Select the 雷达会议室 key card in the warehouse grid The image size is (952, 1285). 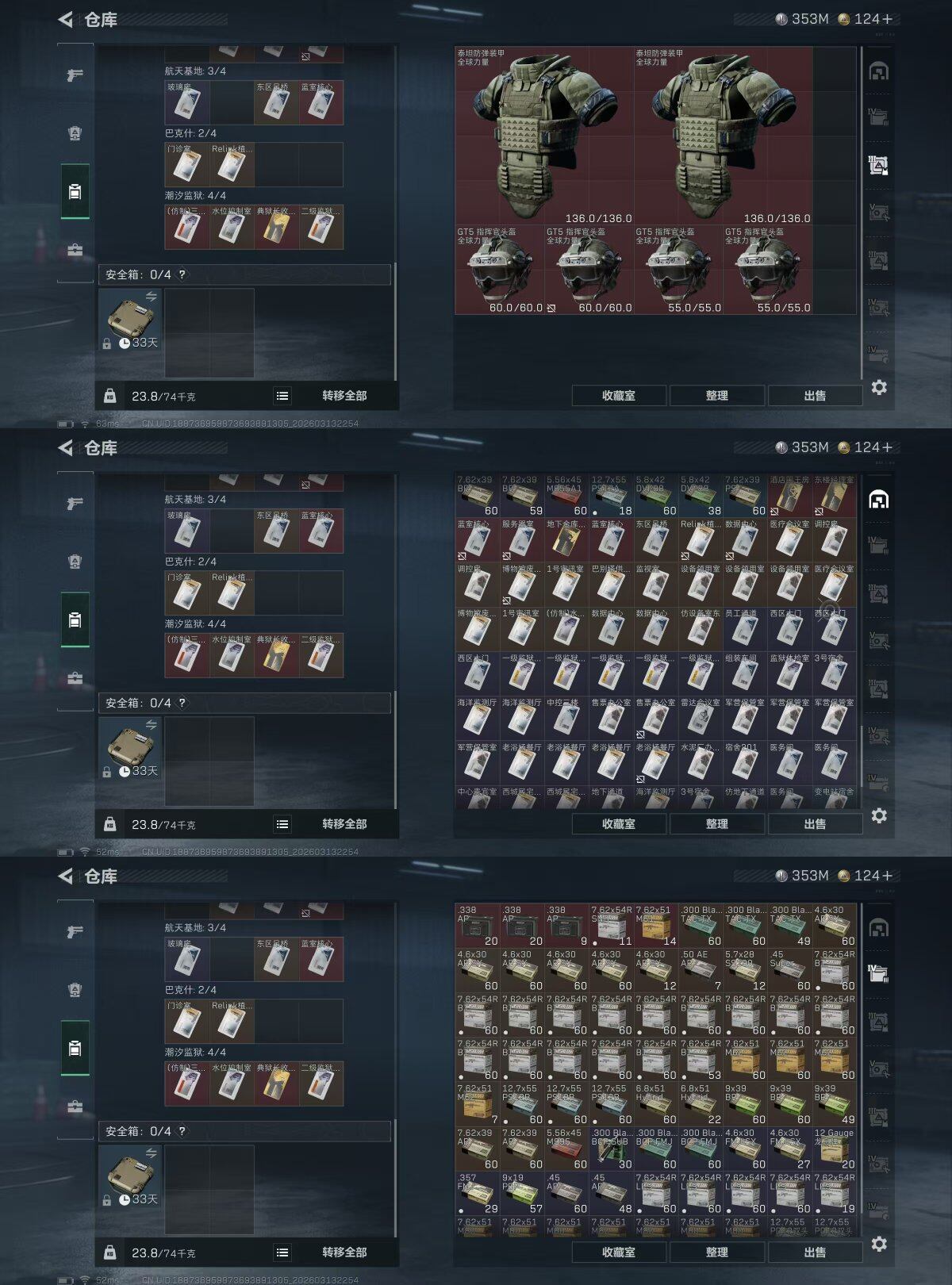pos(701,719)
